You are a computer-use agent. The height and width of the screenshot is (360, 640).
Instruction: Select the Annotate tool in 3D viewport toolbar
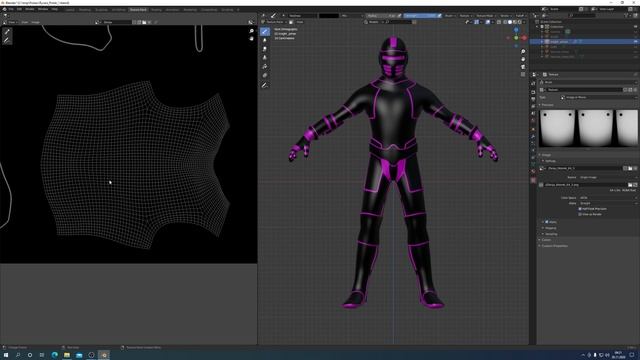(265, 85)
